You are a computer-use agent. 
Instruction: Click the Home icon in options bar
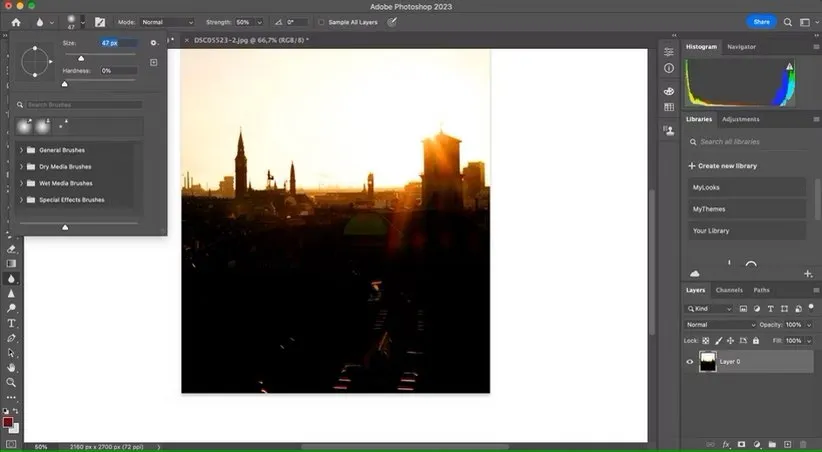16,21
